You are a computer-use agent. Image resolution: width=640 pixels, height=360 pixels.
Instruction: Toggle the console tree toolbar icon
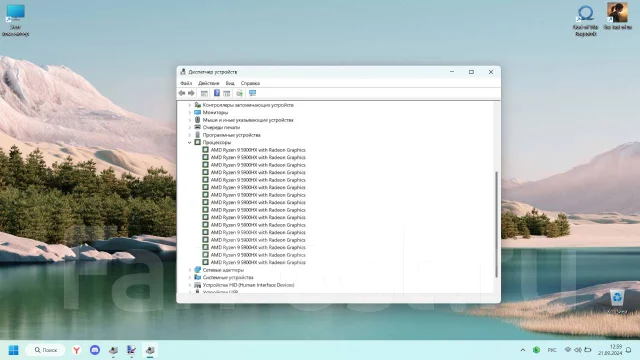tap(204, 93)
